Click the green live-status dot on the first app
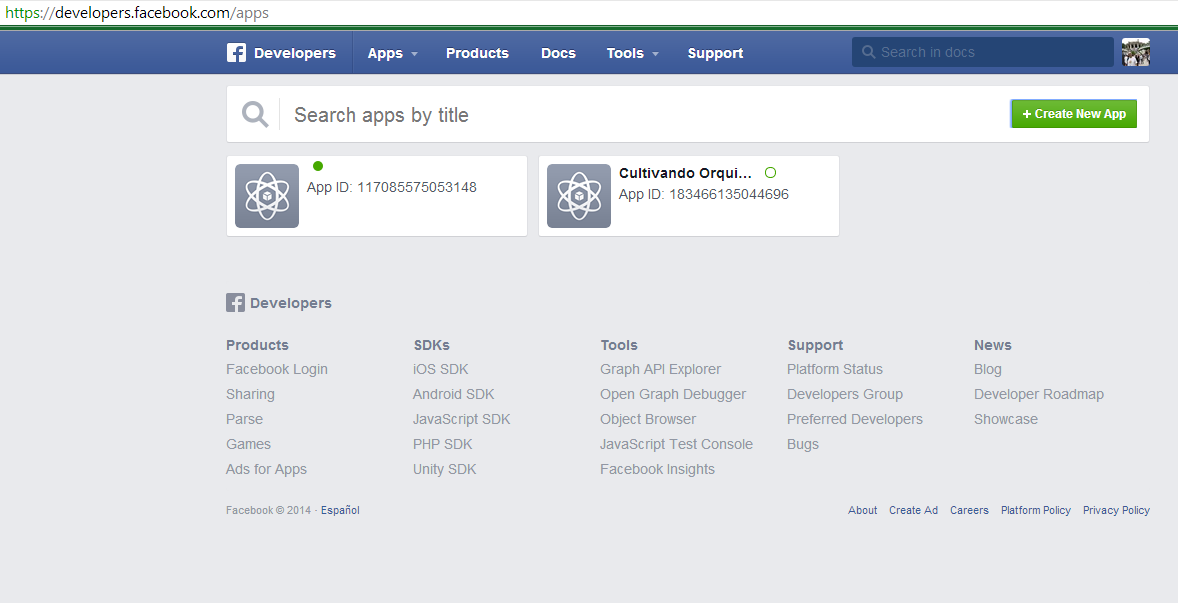 pos(318,165)
